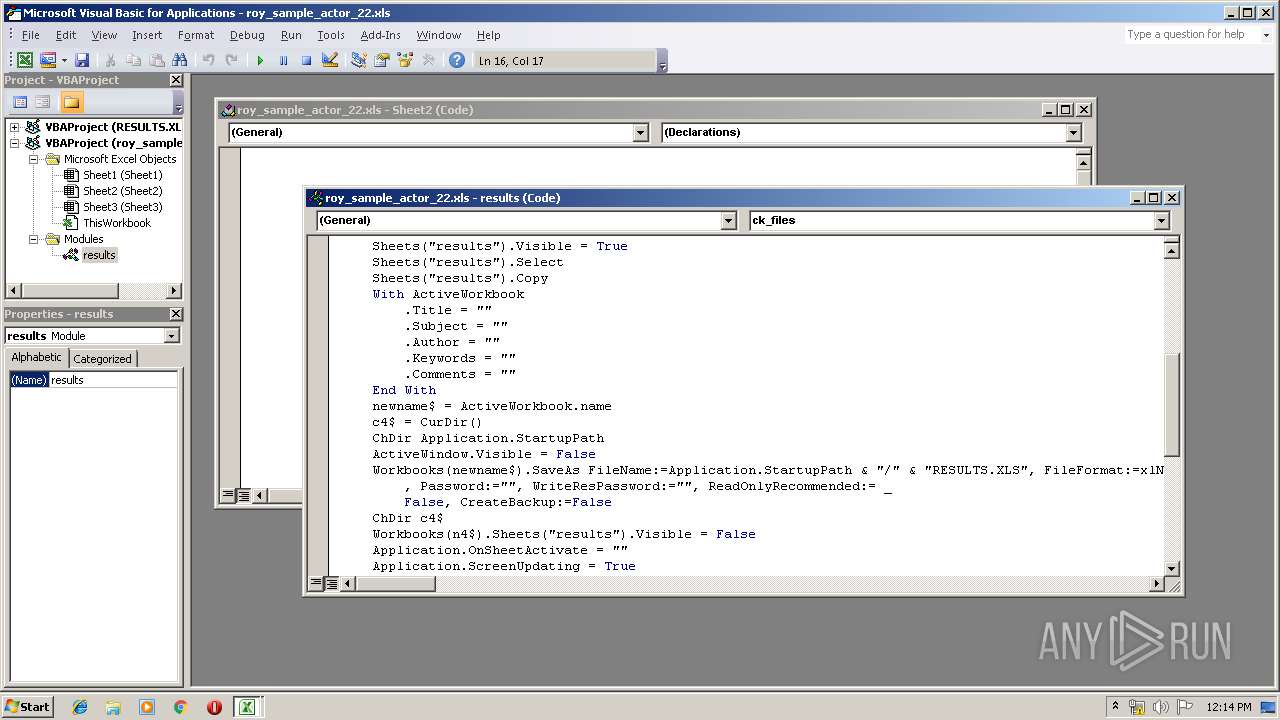Click the Start button on taskbar

(x=27, y=707)
